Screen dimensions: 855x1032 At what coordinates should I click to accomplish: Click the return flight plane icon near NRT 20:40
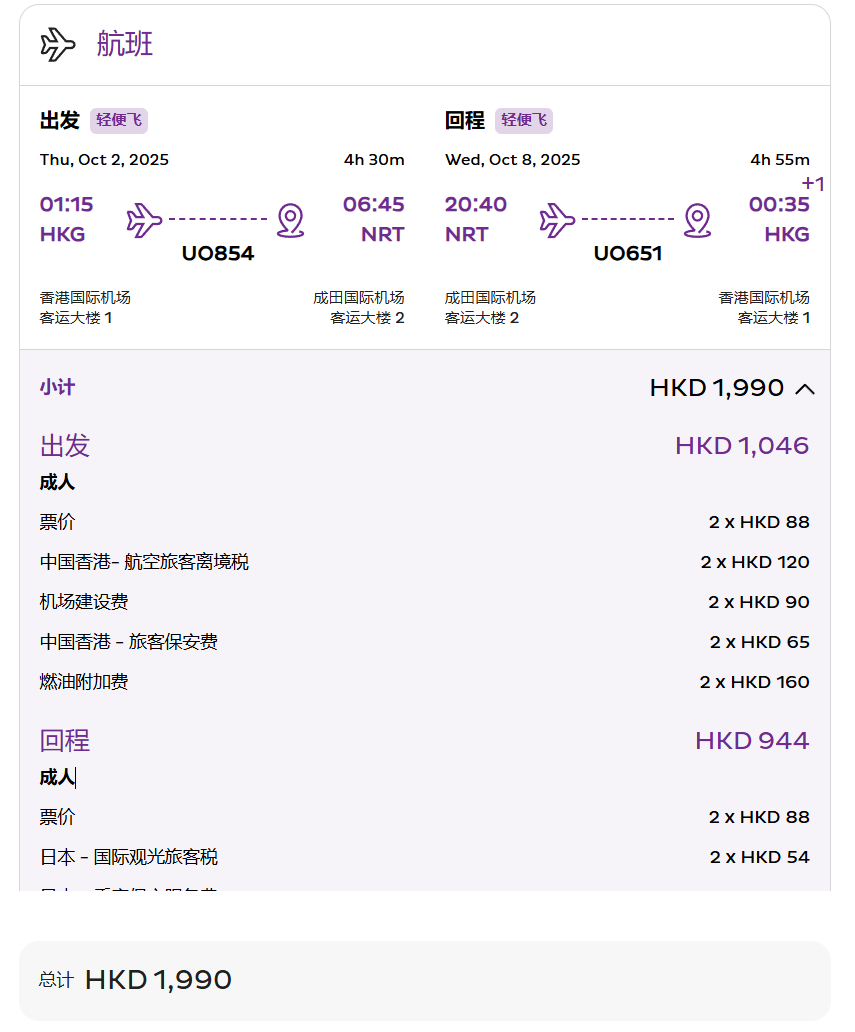coord(557,220)
